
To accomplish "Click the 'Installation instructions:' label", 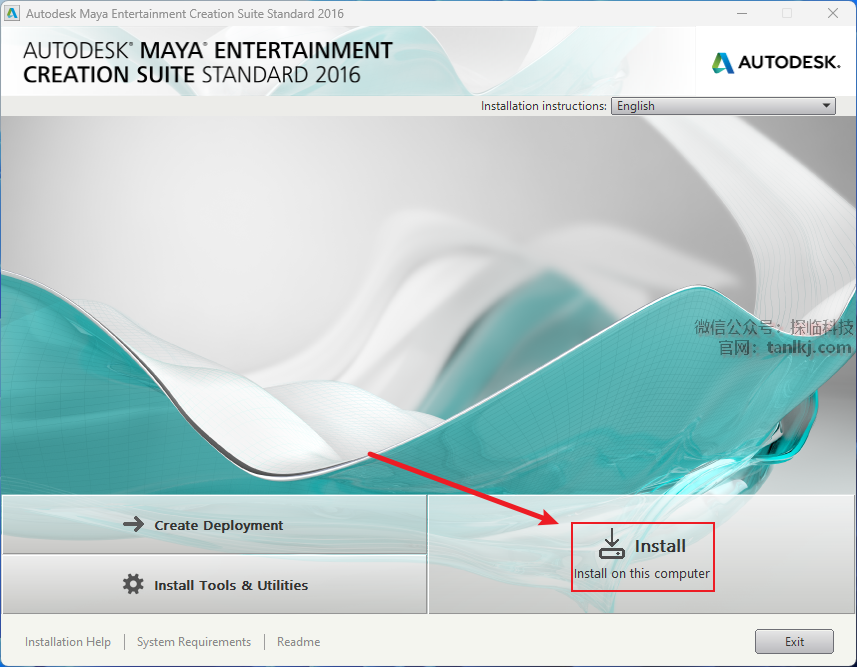I will pyautogui.click(x=543, y=106).
